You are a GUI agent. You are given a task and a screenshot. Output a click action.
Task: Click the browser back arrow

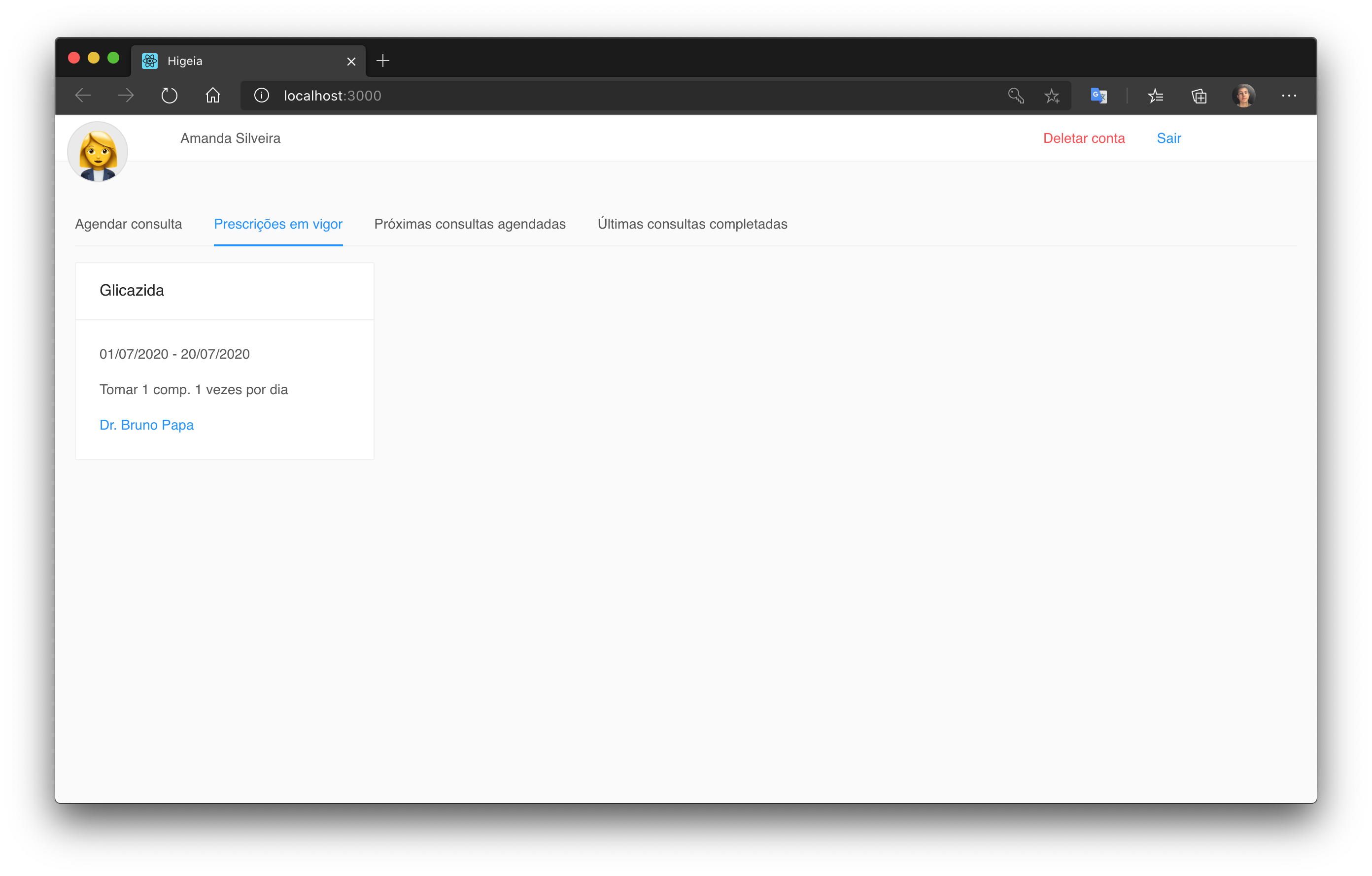tap(83, 96)
